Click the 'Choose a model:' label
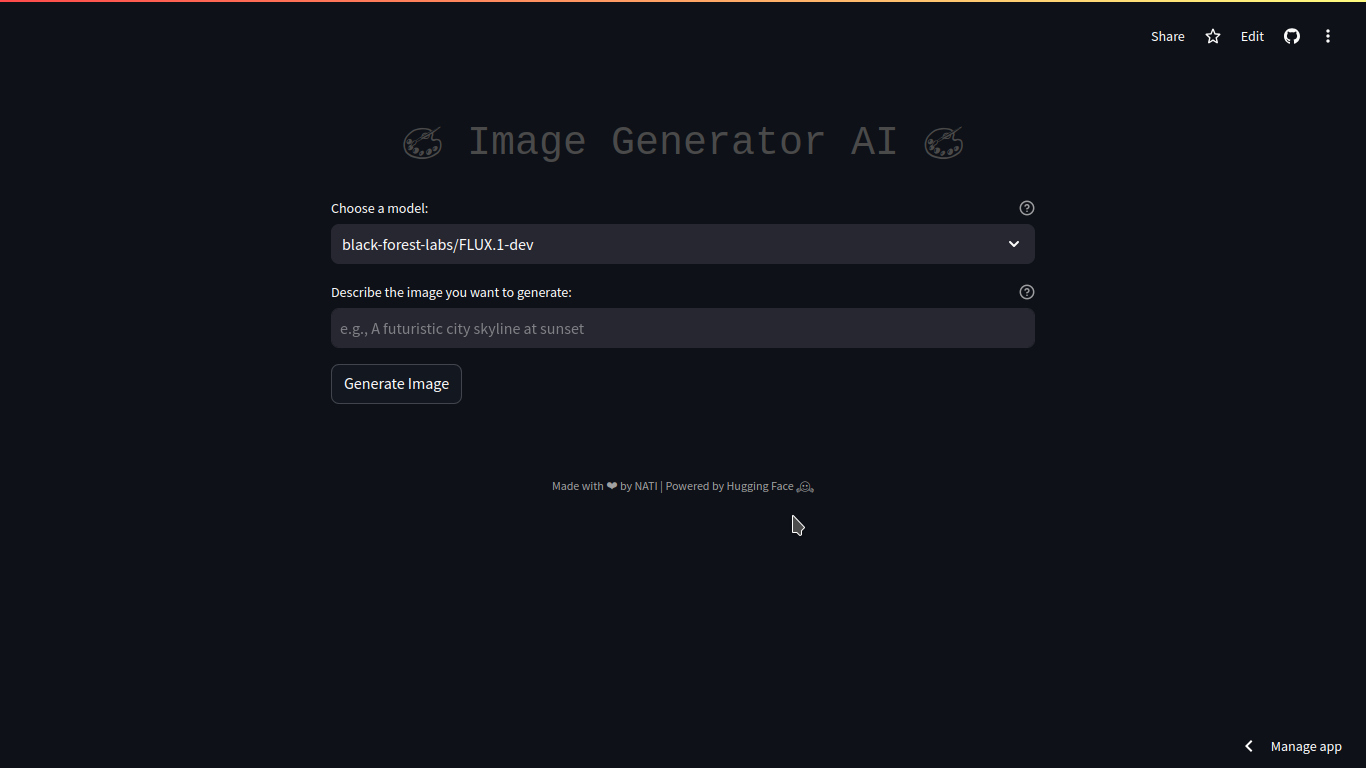This screenshot has width=1366, height=768. [379, 208]
